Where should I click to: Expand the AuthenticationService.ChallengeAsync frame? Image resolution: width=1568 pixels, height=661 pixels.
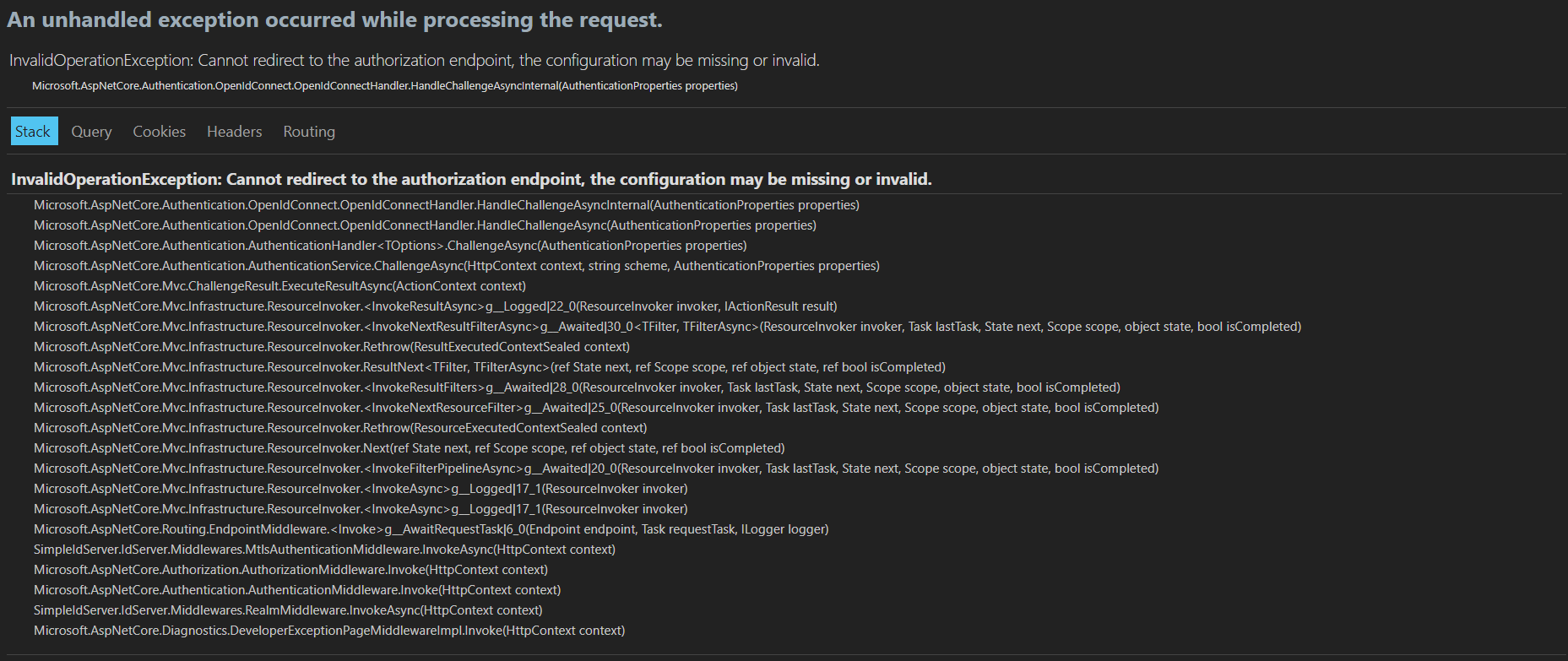[x=456, y=265]
